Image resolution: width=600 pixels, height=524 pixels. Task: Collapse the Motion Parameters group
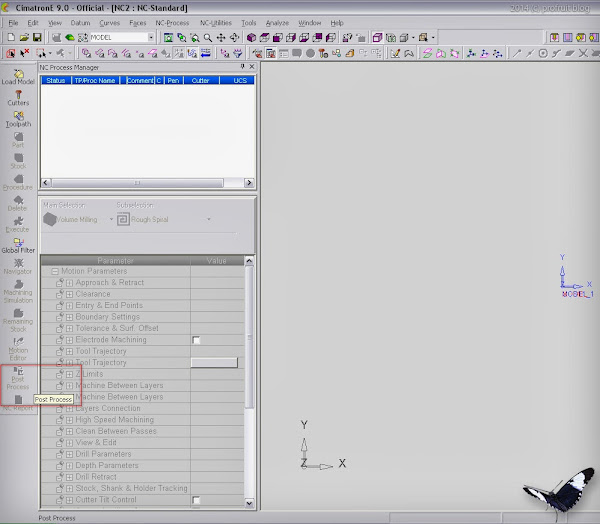(x=55, y=271)
